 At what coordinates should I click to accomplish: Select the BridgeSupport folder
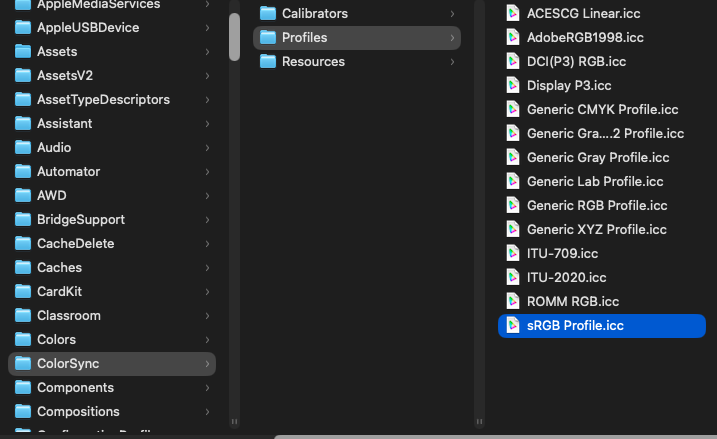click(80, 219)
